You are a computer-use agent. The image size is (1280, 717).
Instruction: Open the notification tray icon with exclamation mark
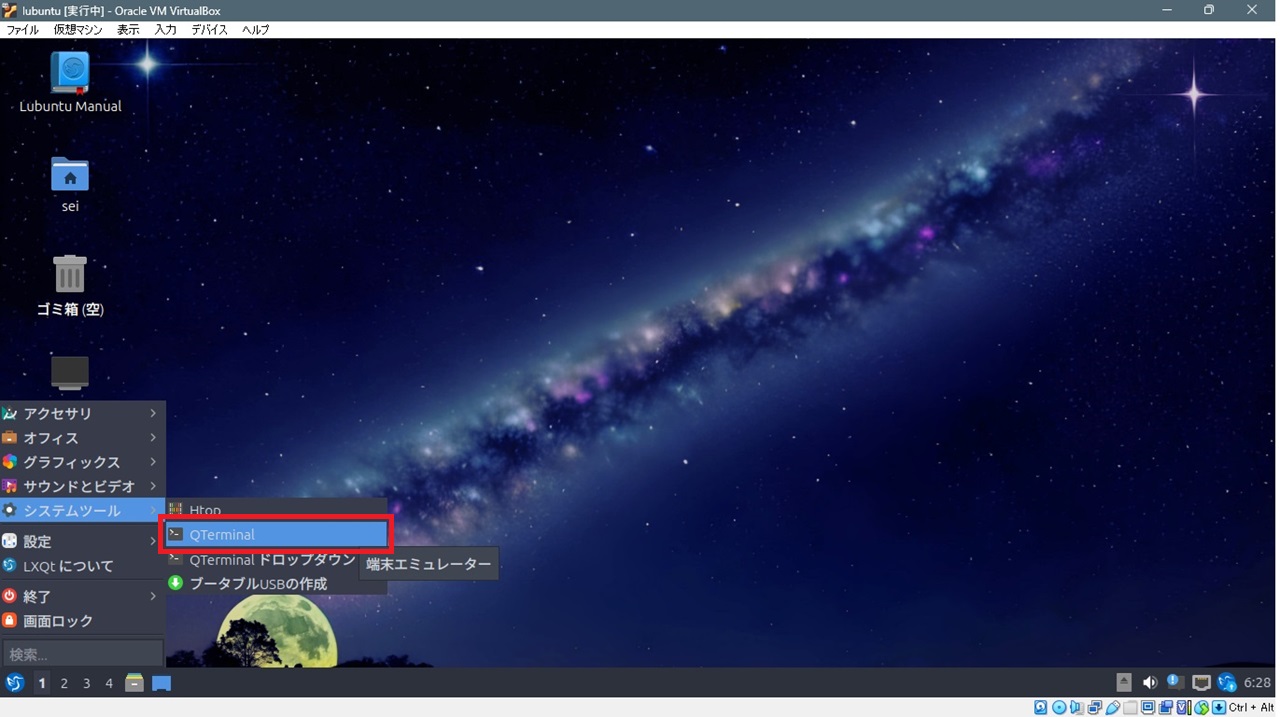coord(1176,682)
